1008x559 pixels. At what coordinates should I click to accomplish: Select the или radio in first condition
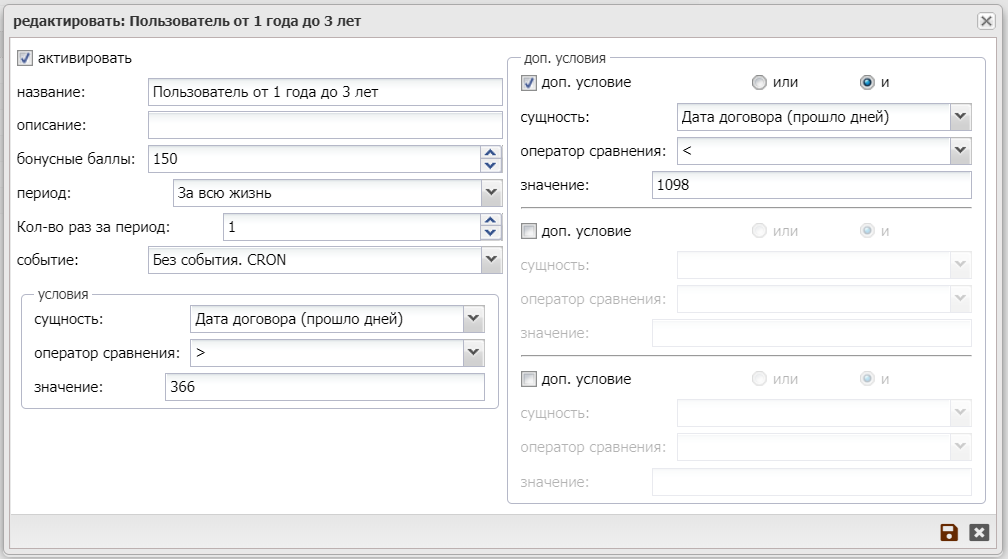tap(759, 82)
